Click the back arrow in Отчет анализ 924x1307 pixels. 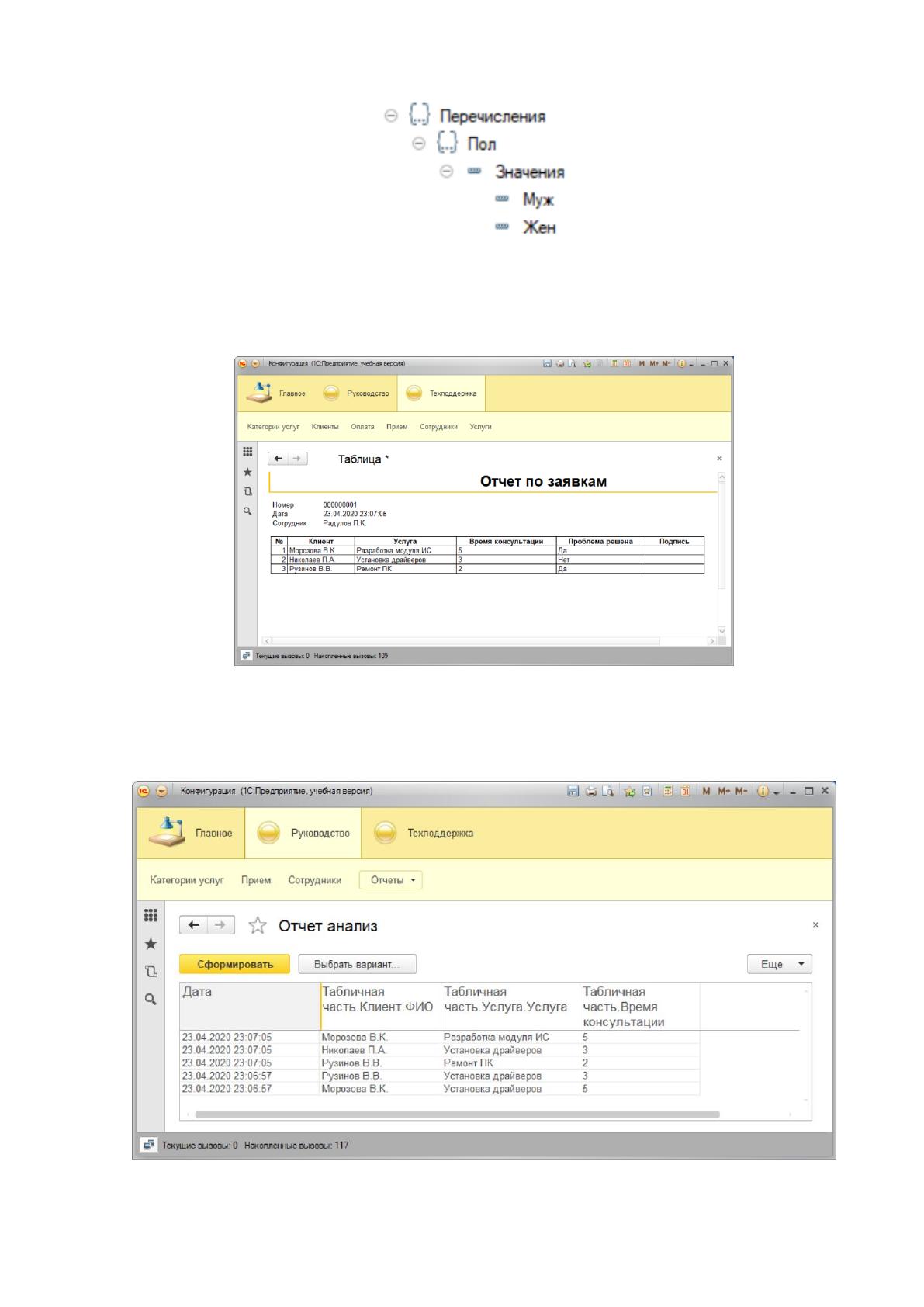tap(194, 925)
